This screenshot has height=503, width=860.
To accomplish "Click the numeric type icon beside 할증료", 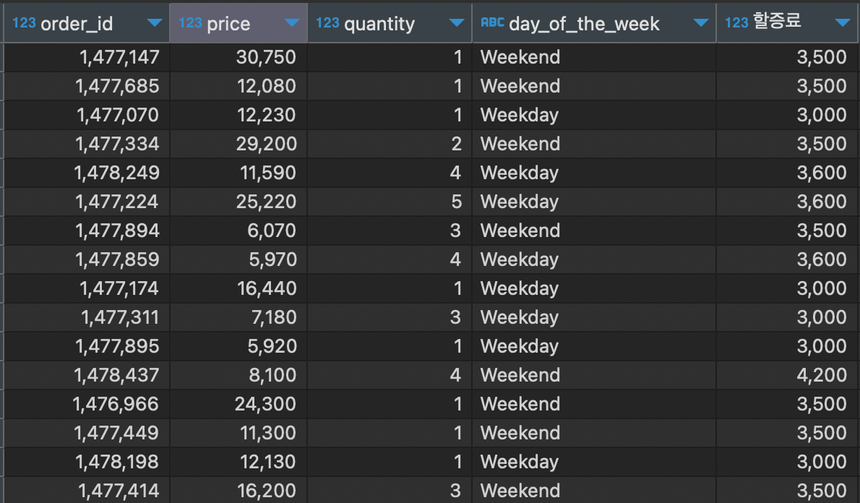I will [737, 23].
